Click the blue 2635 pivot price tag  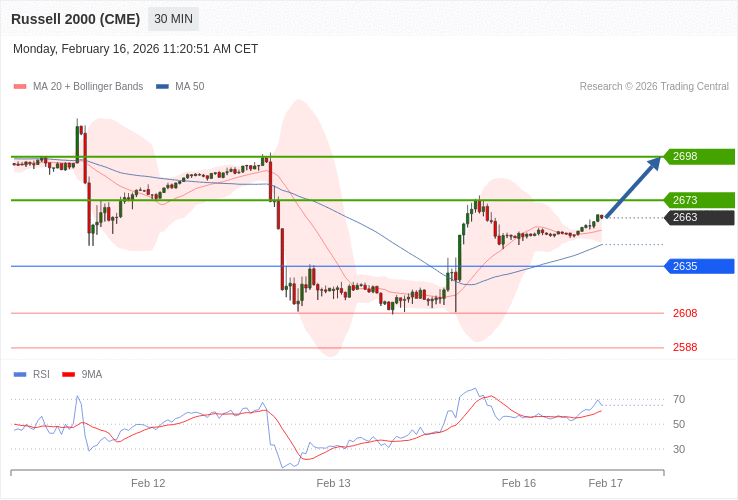point(699,266)
